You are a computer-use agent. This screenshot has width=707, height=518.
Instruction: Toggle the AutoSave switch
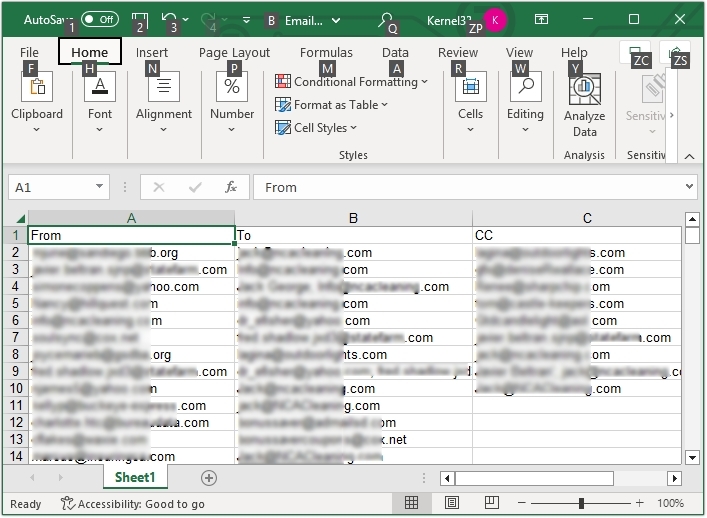pyautogui.click(x=100, y=19)
